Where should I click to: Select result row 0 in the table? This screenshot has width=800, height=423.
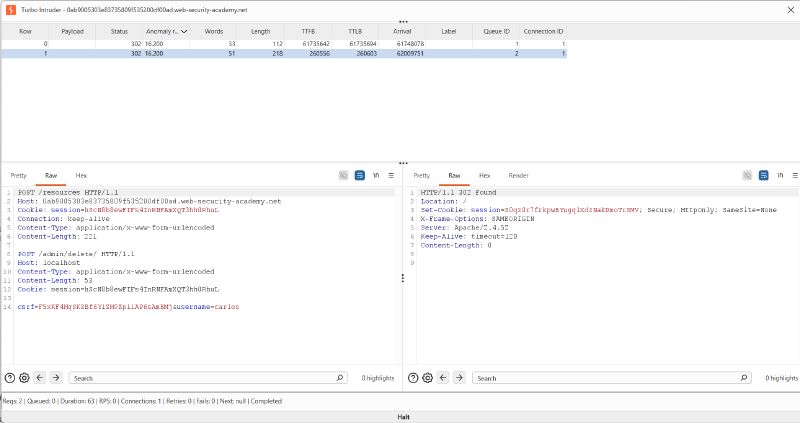point(284,44)
